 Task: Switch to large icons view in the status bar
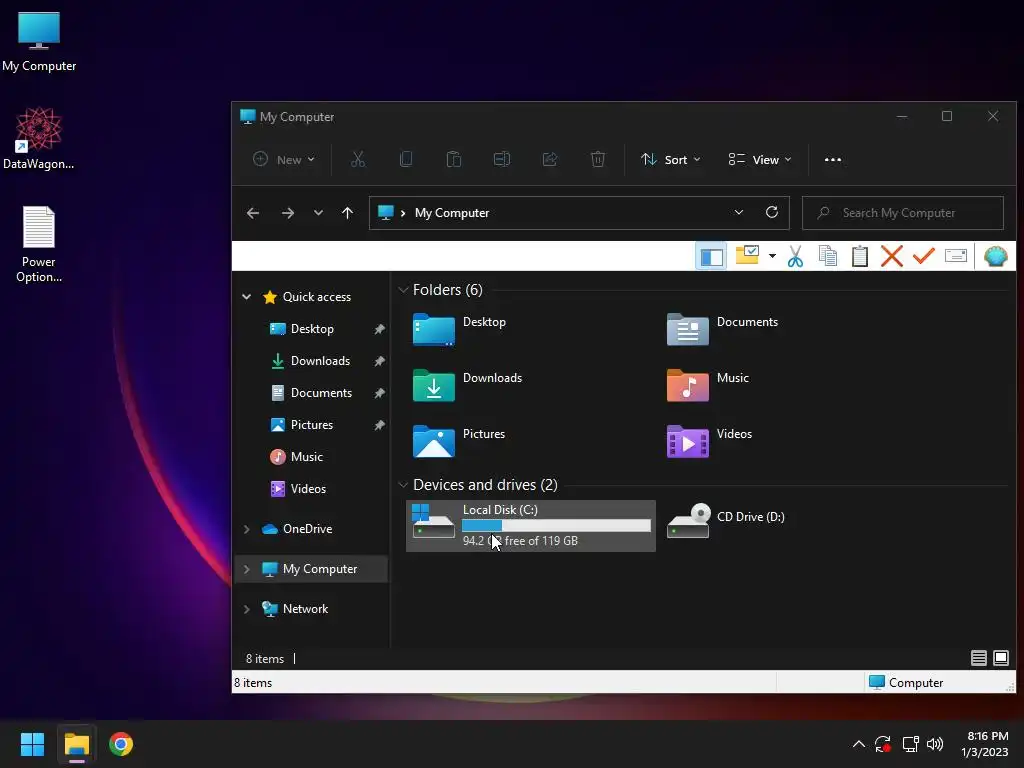click(x=1000, y=658)
